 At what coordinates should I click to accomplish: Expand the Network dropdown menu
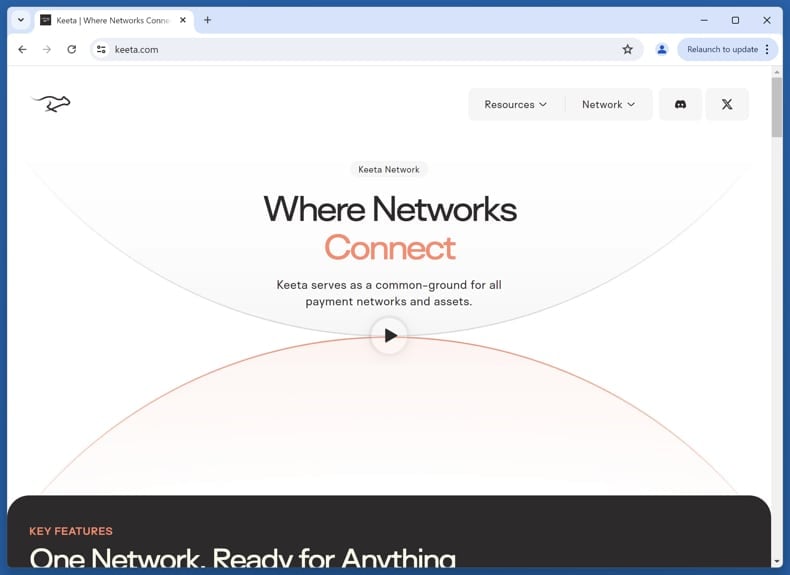click(608, 104)
